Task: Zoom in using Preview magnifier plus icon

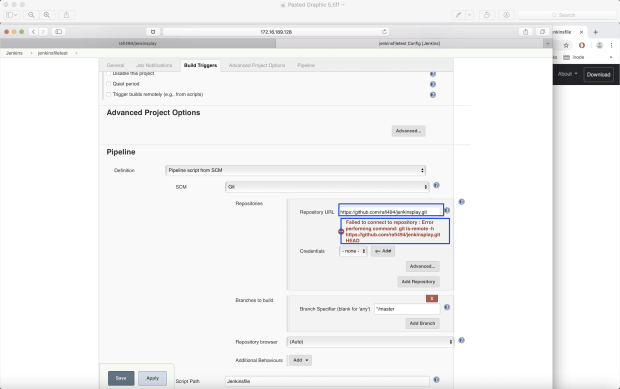Action: click(47, 15)
